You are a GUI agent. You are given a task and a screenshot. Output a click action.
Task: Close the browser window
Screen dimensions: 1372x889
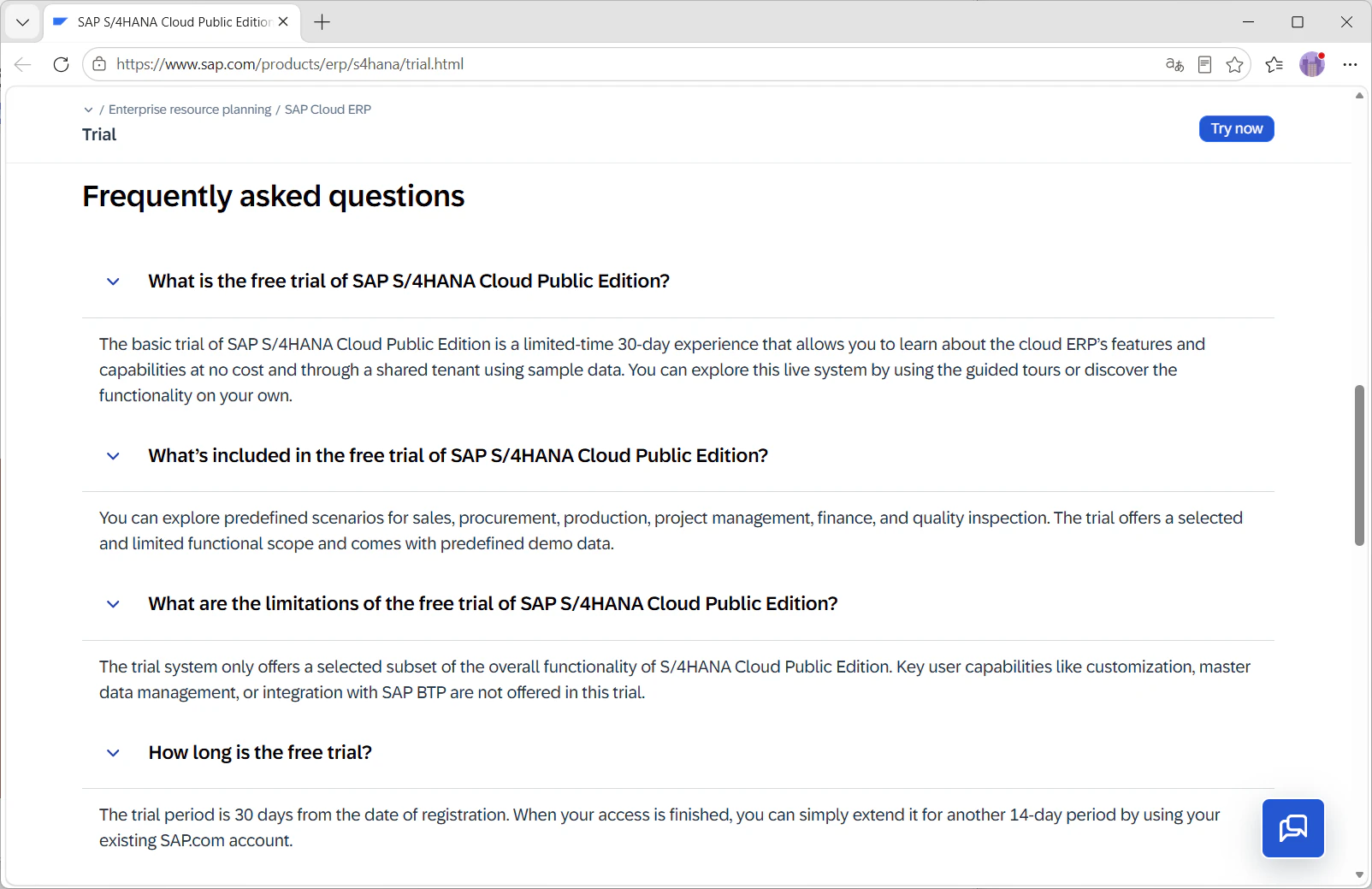coord(1346,22)
